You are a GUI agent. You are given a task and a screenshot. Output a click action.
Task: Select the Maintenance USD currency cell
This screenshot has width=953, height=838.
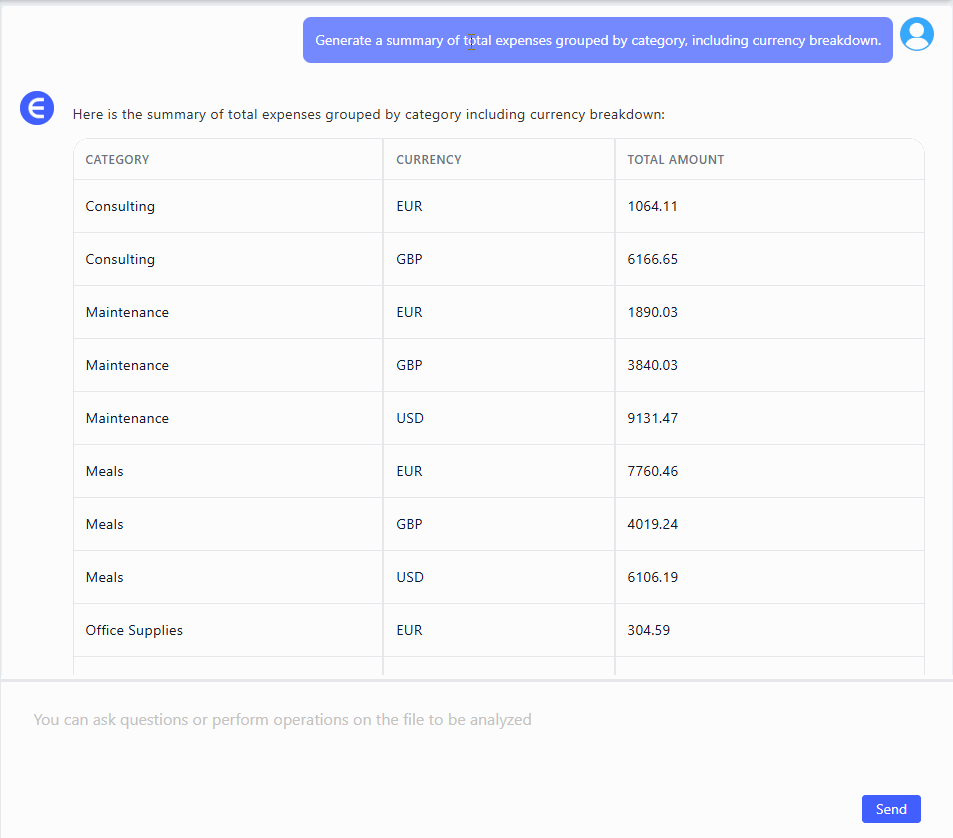(x=410, y=419)
